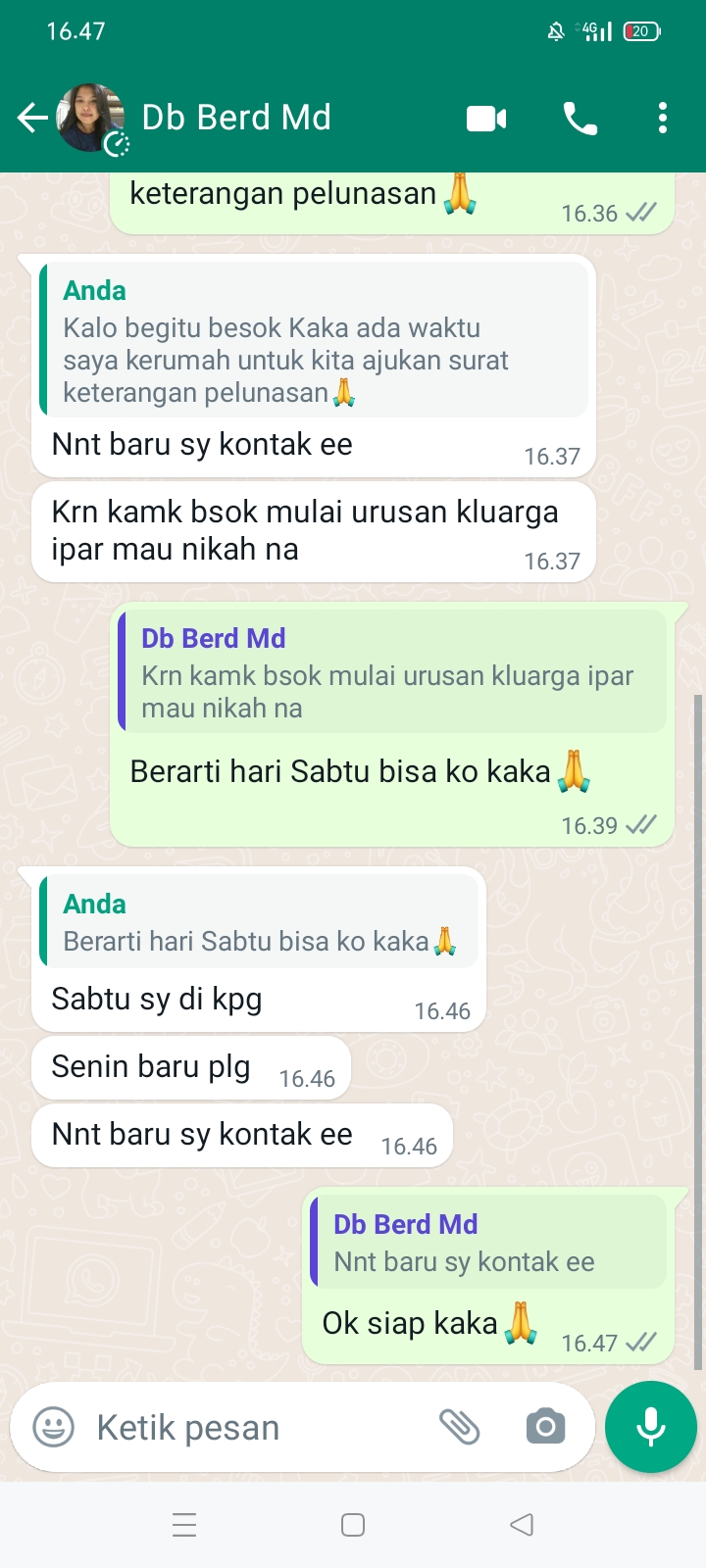Screen dimensions: 706x1568
Task: Tap Android recent apps navigation button
Action: 184,1525
